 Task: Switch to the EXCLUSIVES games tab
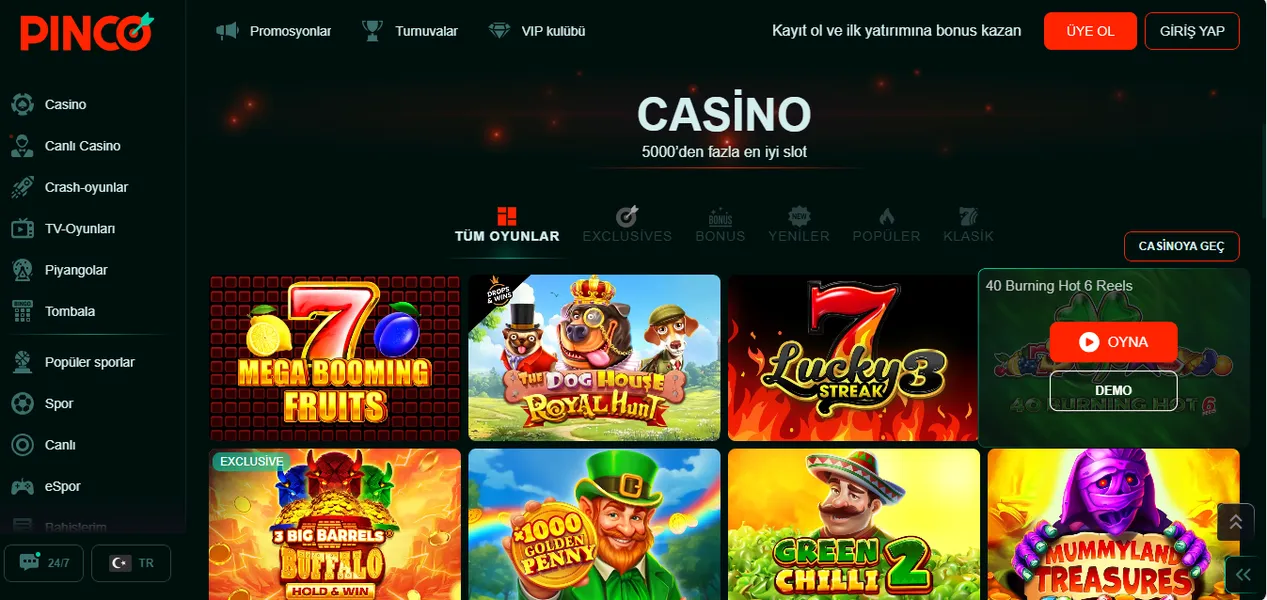pyautogui.click(x=627, y=225)
